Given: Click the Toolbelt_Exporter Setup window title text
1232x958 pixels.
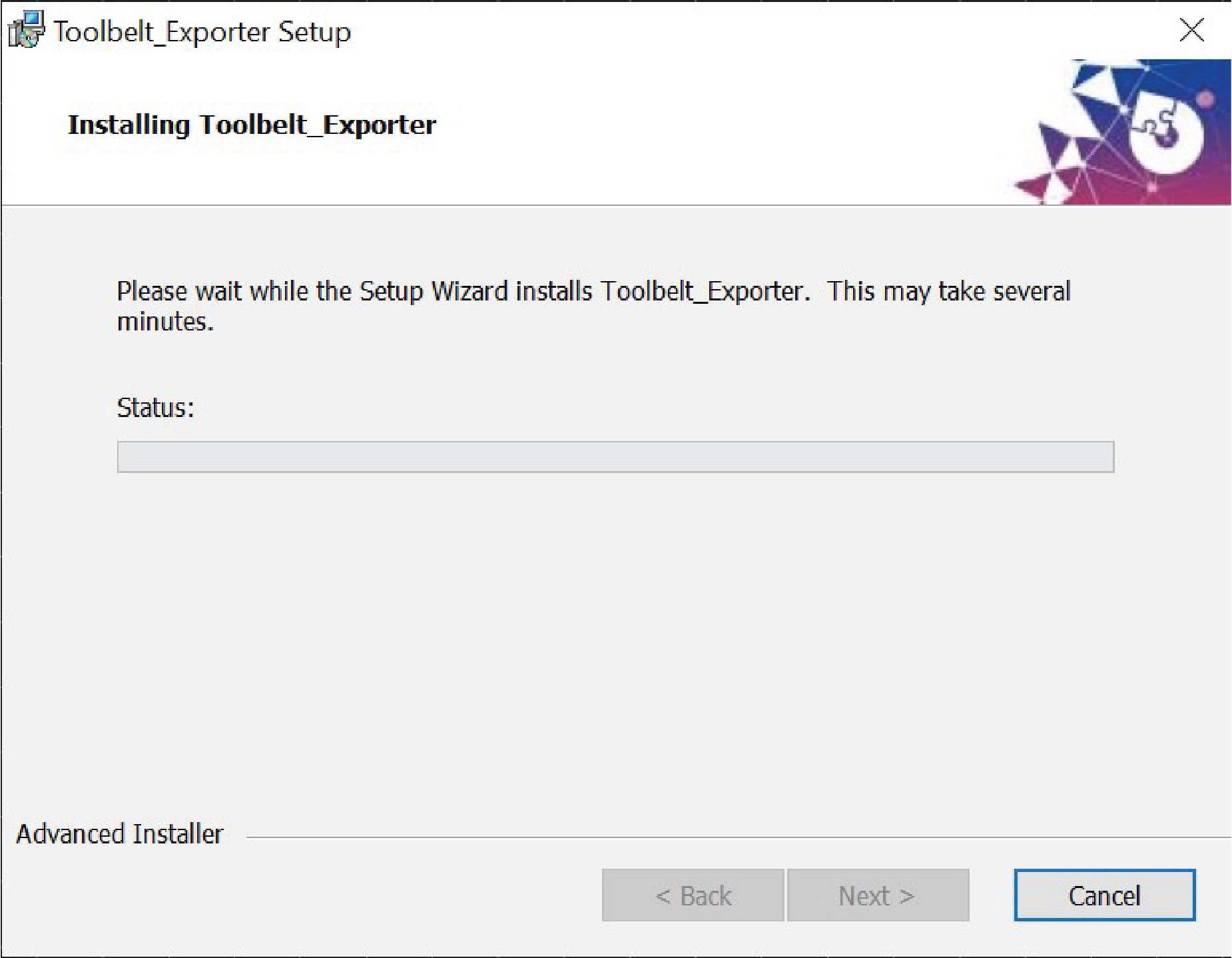Looking at the screenshot, I should [202, 31].
